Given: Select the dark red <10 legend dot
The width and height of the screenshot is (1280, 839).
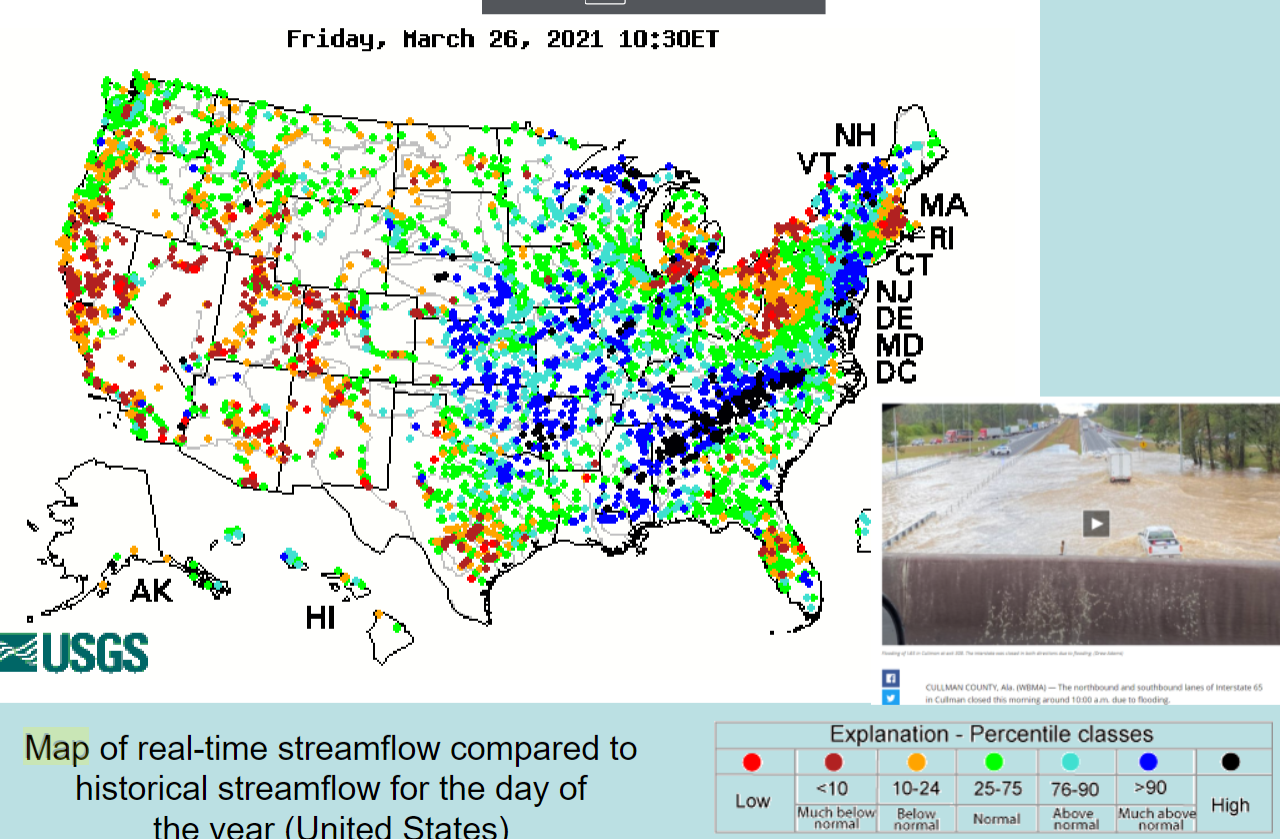Looking at the screenshot, I should coord(834,763).
